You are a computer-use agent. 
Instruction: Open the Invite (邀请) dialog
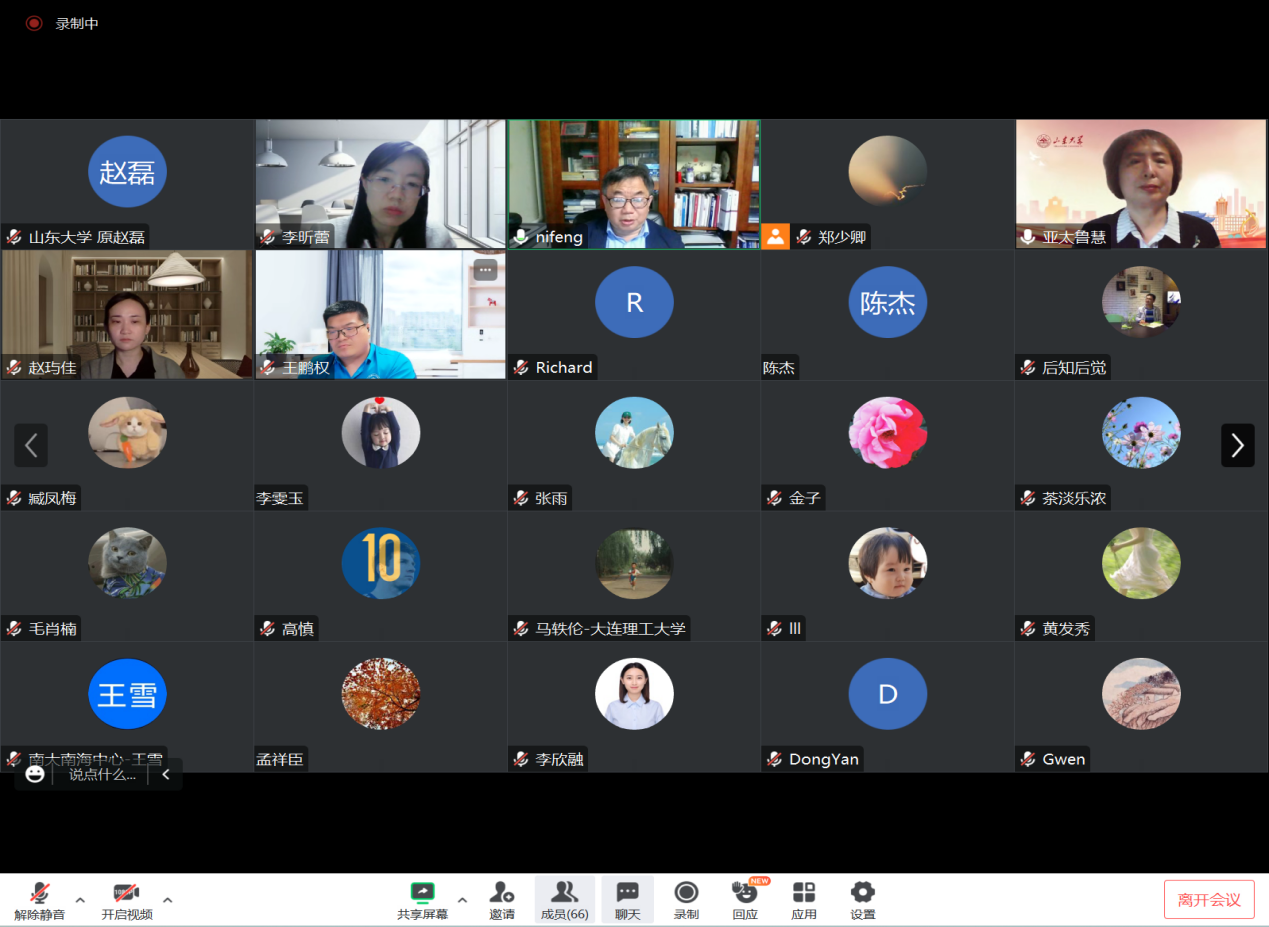[502, 892]
